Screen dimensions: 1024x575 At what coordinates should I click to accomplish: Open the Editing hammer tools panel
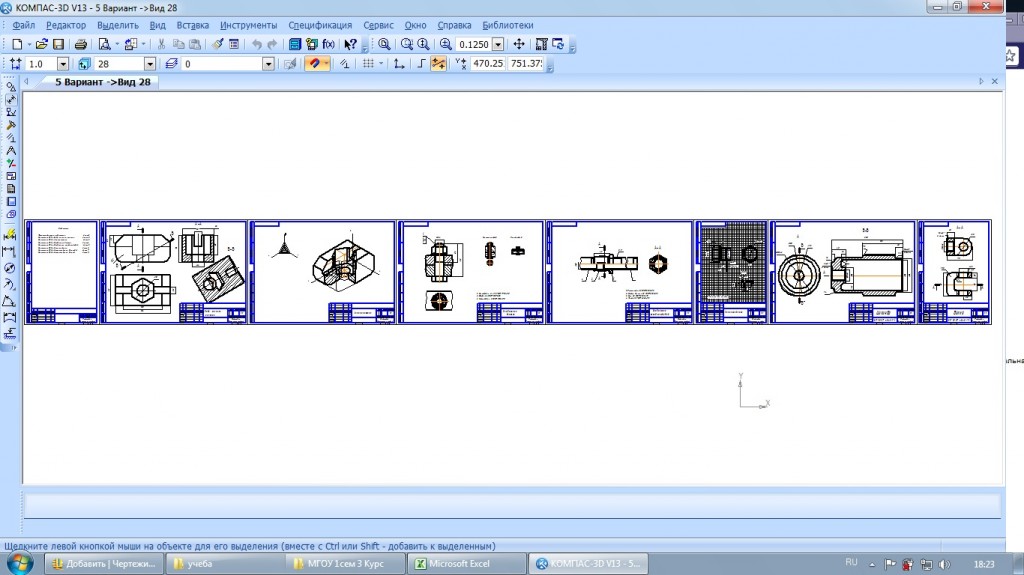pos(10,125)
